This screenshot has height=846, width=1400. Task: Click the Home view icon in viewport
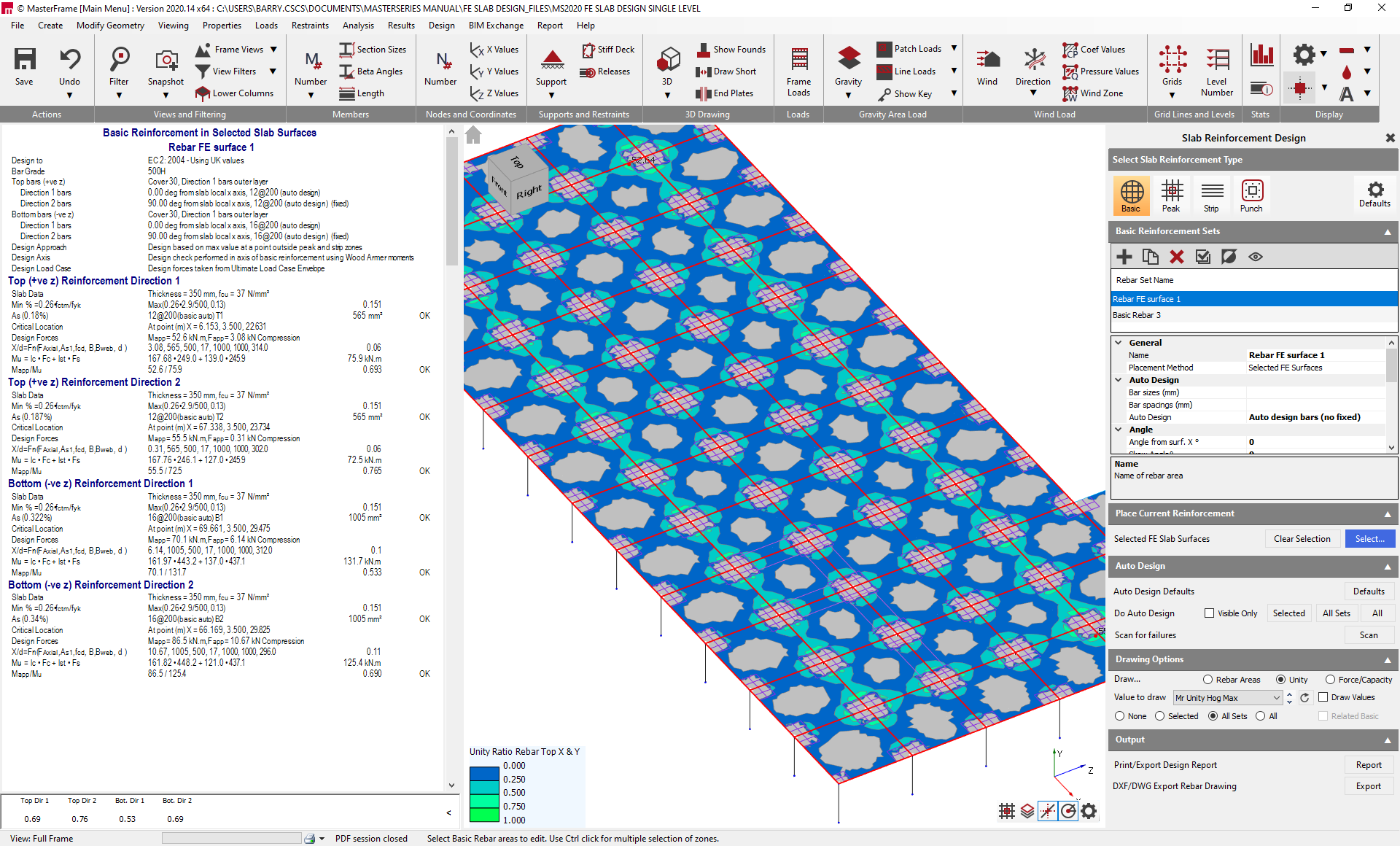click(473, 135)
